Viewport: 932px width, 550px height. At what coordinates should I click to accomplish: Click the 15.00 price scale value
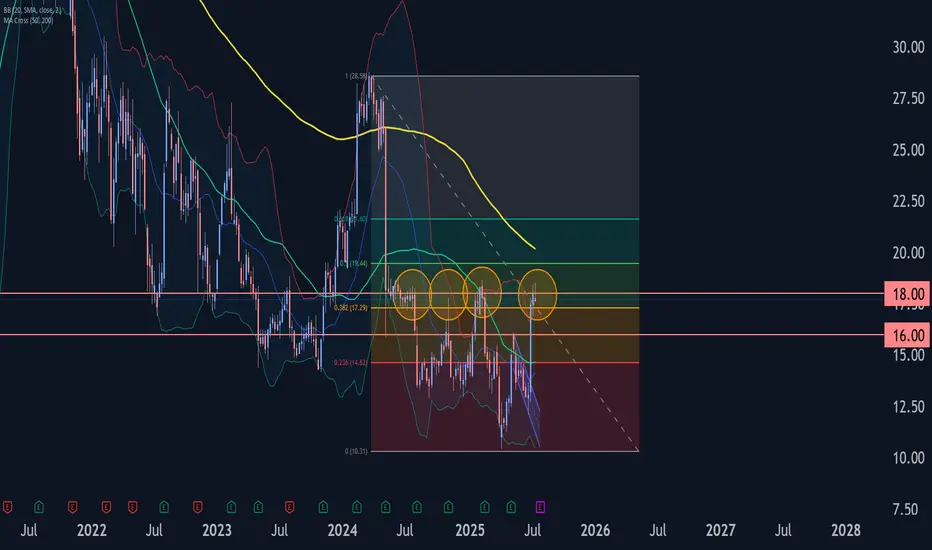[908, 356]
